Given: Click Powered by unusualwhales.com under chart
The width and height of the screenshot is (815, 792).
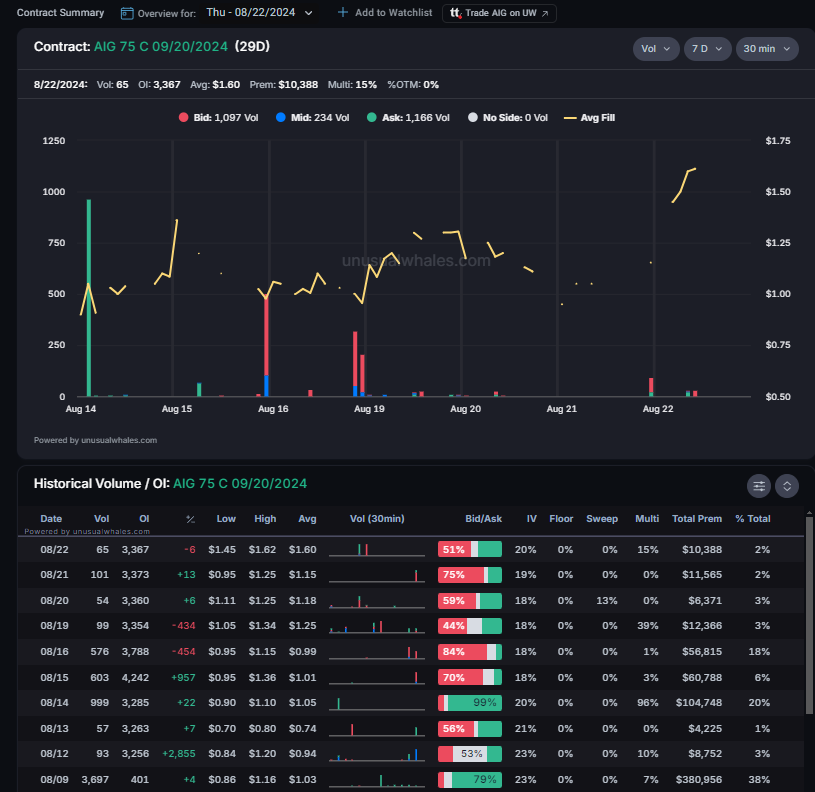Looking at the screenshot, I should [x=95, y=440].
